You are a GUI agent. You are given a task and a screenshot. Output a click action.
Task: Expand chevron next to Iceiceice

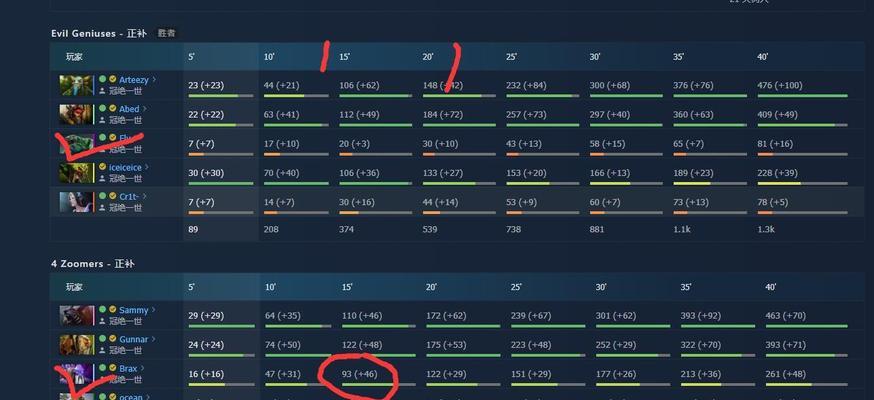(x=147, y=167)
